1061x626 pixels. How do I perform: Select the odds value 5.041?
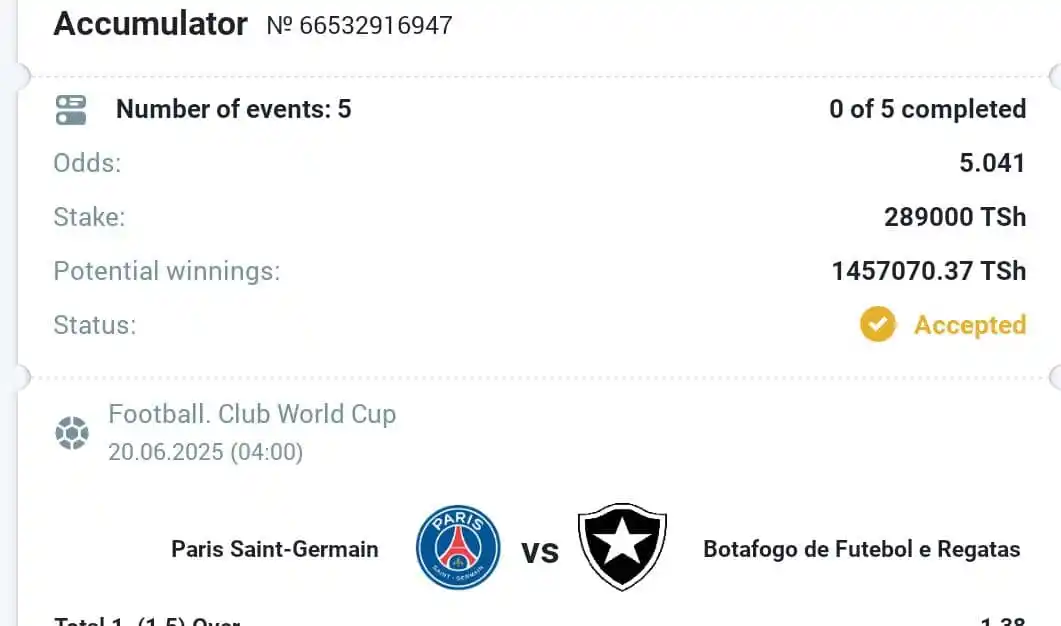(x=993, y=163)
